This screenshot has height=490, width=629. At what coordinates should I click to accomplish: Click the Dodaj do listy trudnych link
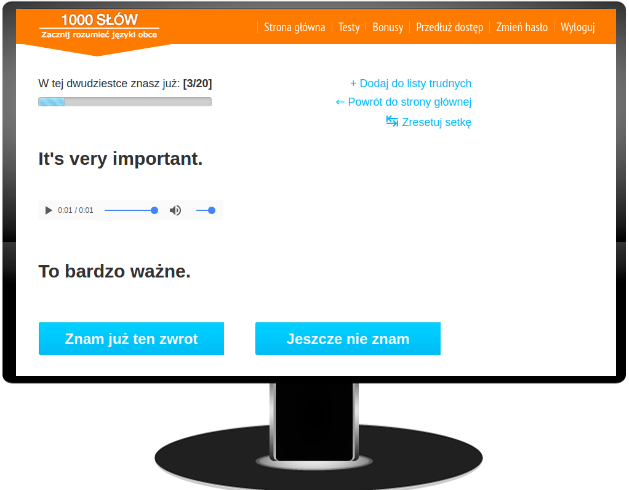[410, 83]
